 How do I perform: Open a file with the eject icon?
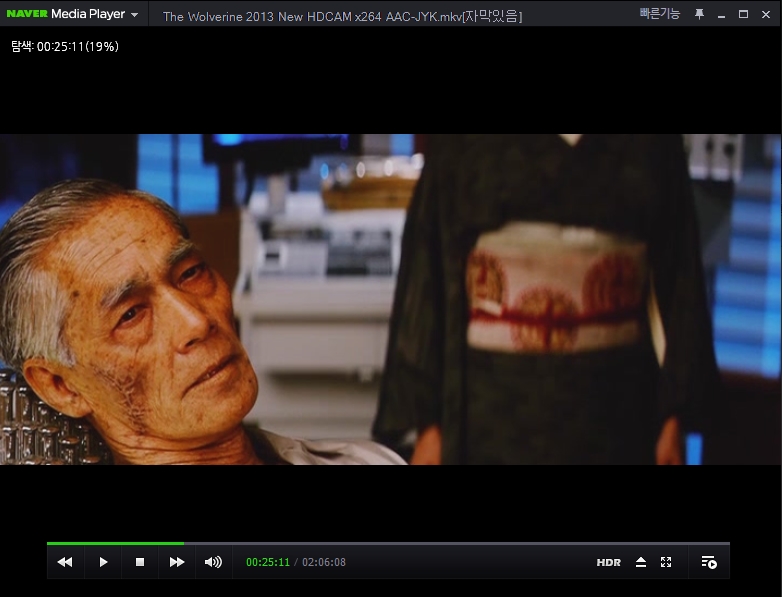[641, 562]
